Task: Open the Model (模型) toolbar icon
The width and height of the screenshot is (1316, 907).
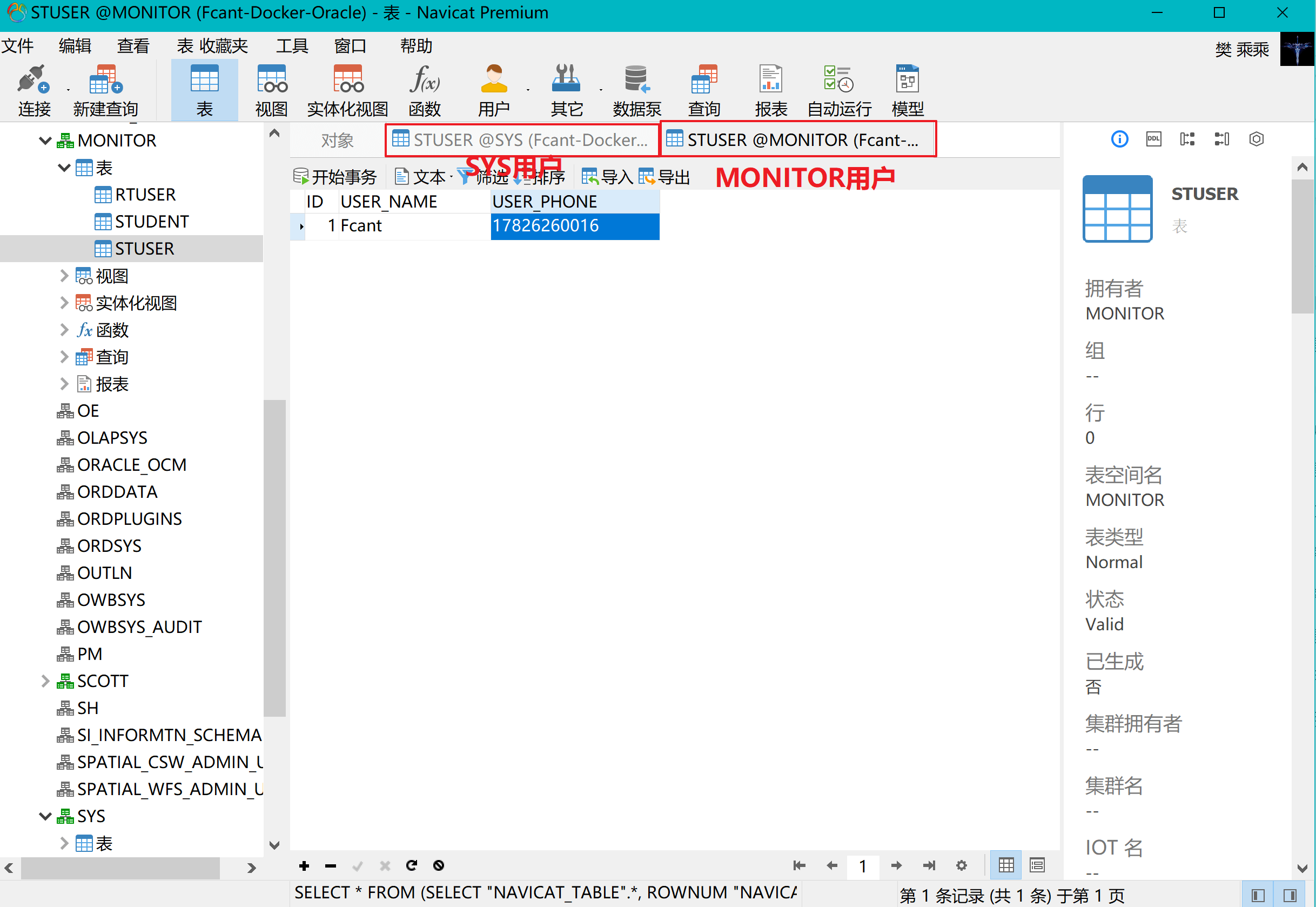Action: click(x=907, y=91)
